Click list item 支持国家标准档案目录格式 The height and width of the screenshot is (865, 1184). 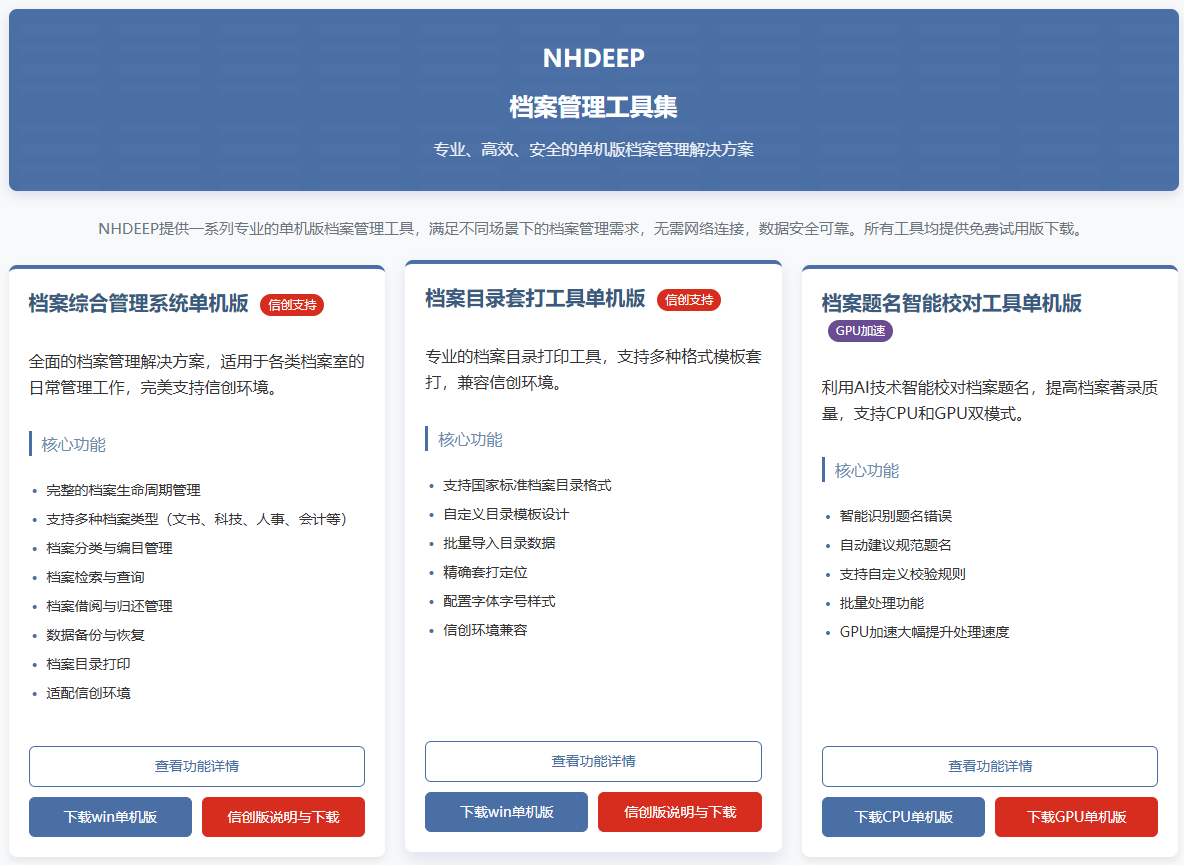point(527,485)
